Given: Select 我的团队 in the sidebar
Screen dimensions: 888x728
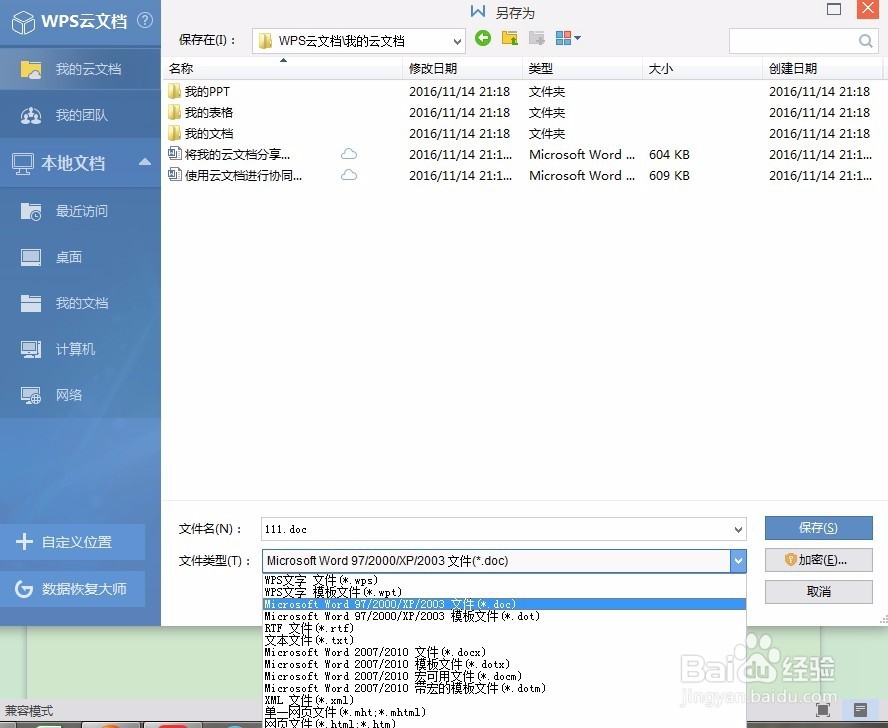Looking at the screenshot, I should (x=80, y=115).
